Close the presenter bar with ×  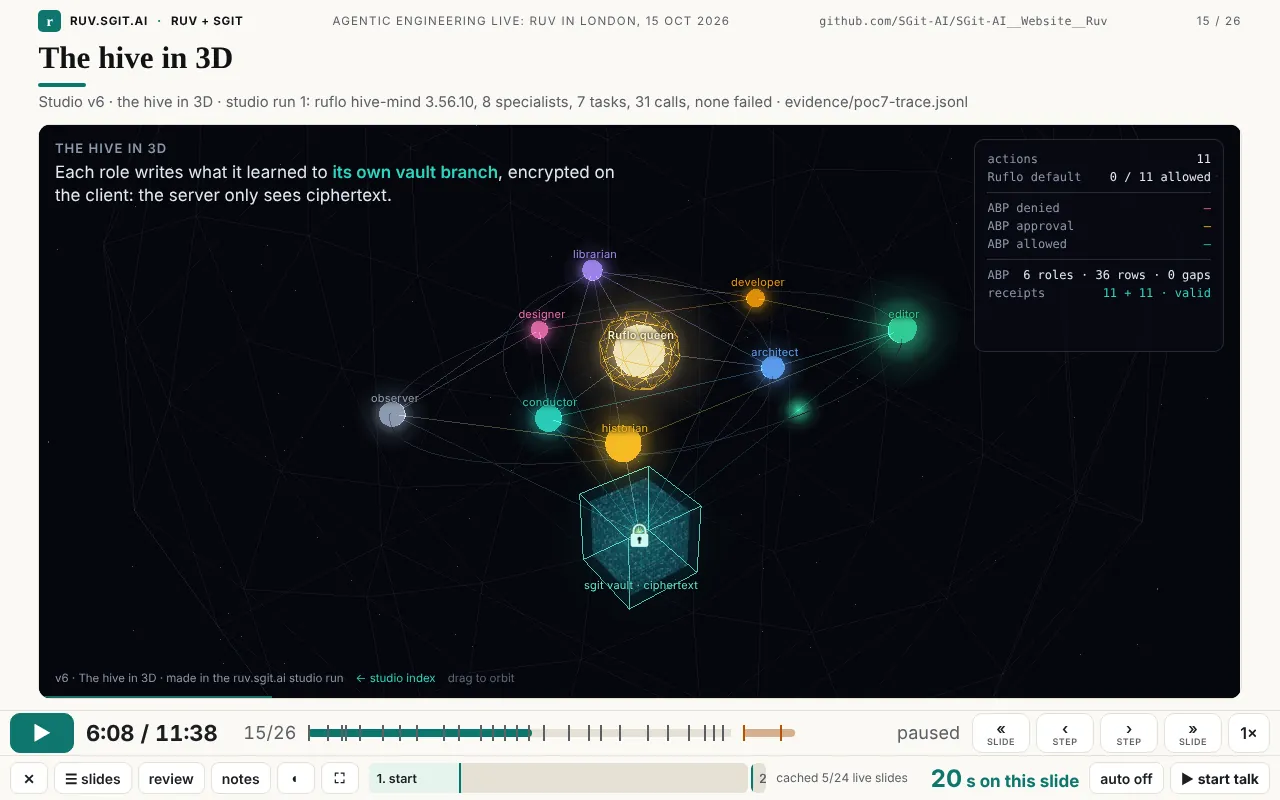(29, 779)
